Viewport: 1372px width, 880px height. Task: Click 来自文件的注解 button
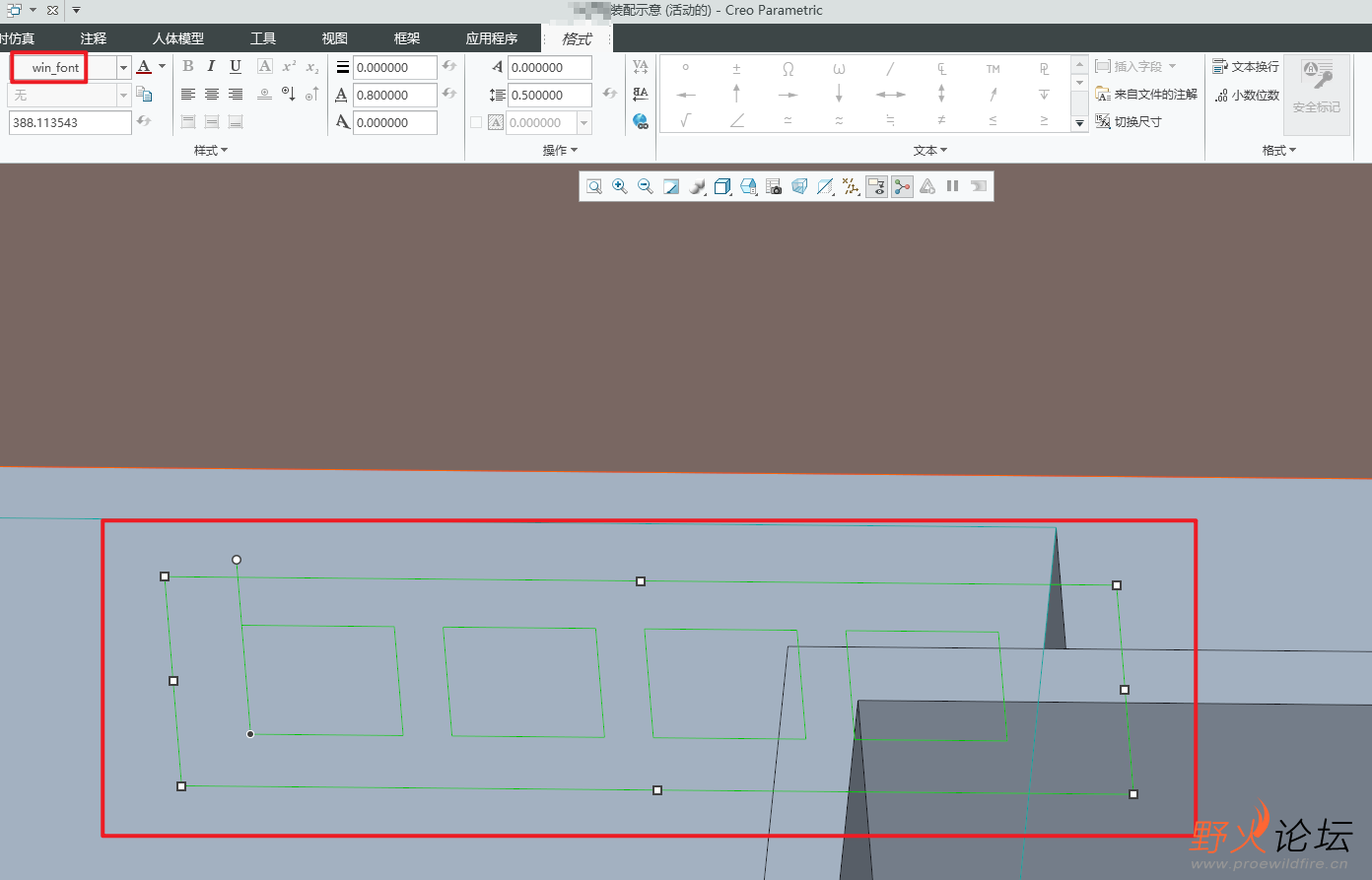(1146, 94)
